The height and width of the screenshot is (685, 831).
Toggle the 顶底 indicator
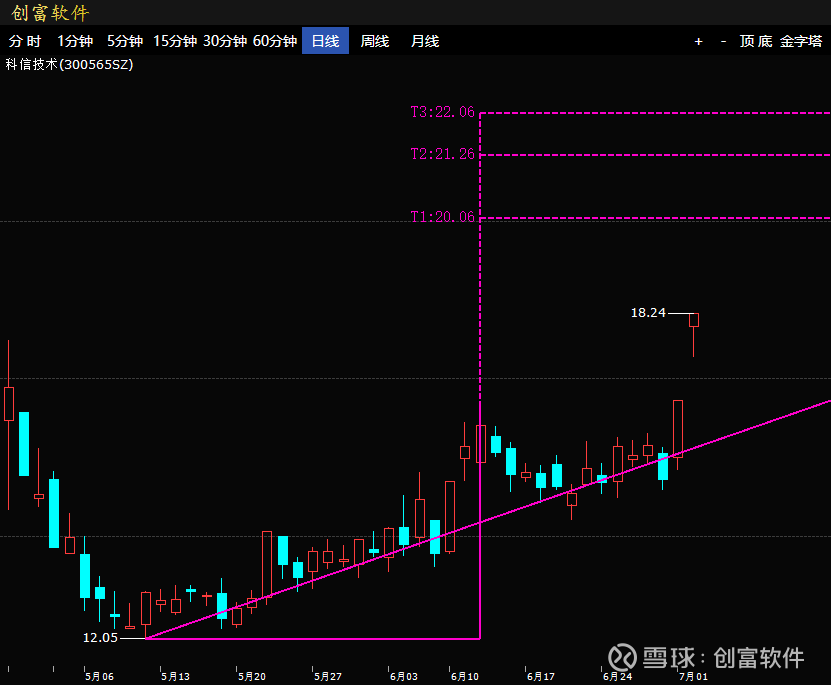(x=756, y=41)
